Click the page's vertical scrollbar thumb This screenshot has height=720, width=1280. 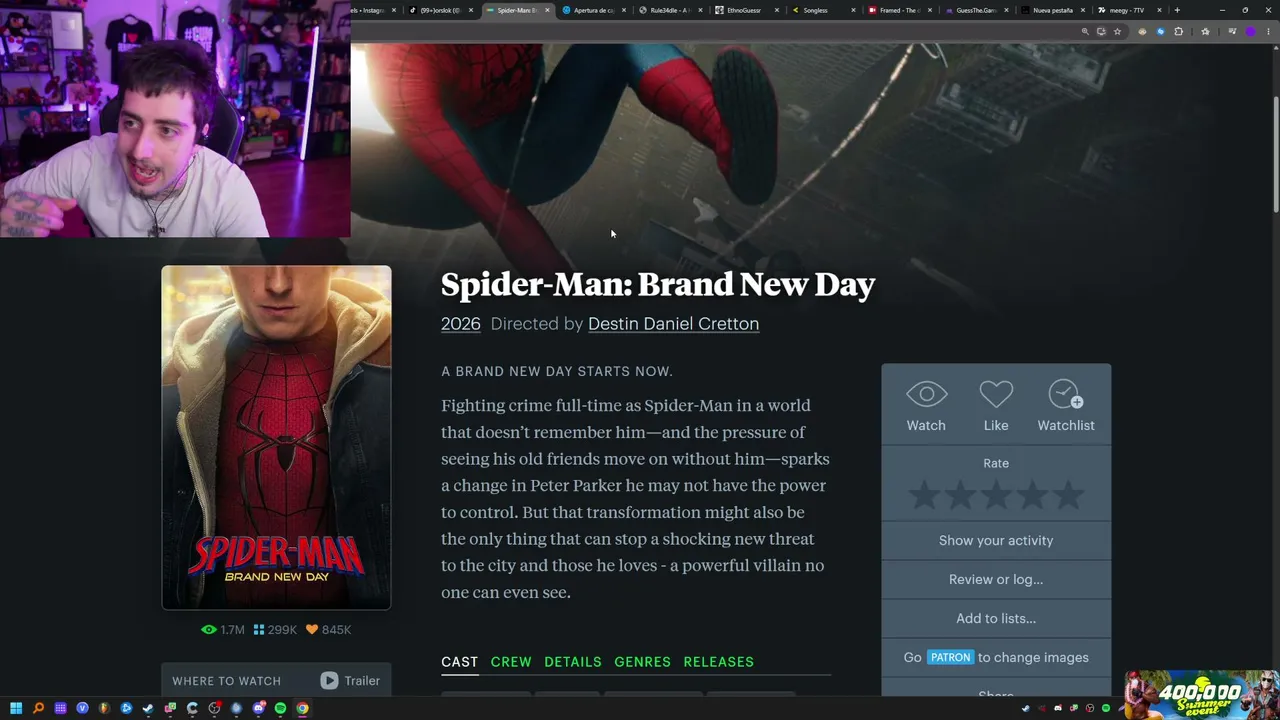1275,155
